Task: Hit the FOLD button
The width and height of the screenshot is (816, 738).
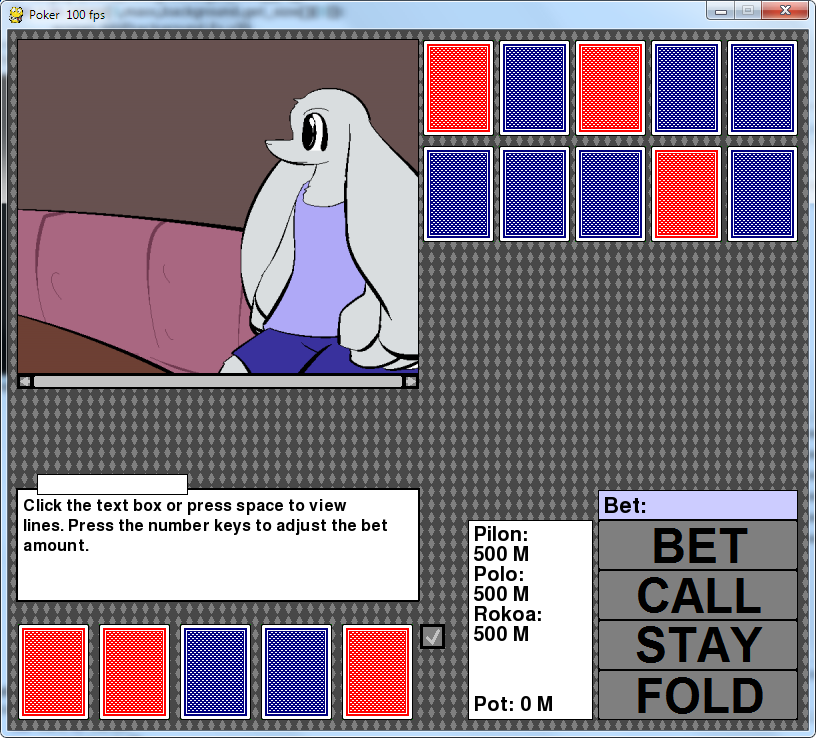Action: tap(698, 695)
